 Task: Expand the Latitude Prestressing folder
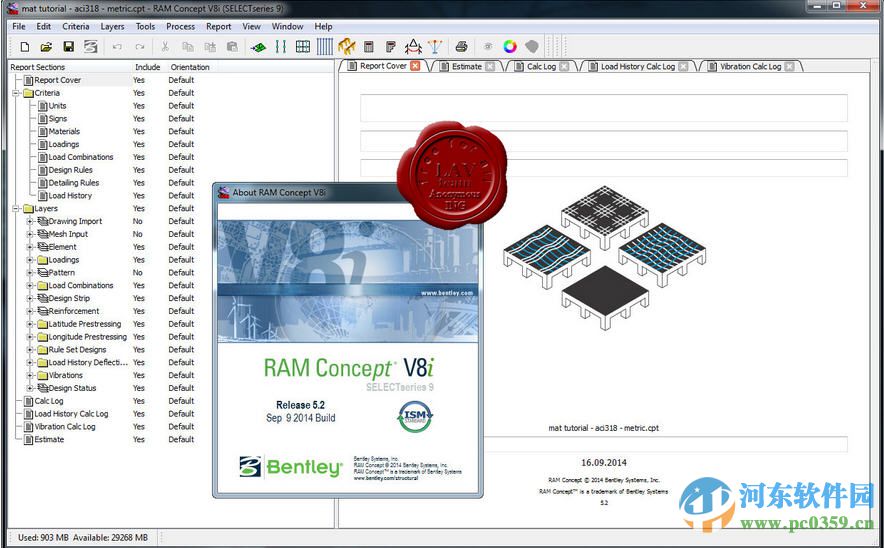(30, 324)
